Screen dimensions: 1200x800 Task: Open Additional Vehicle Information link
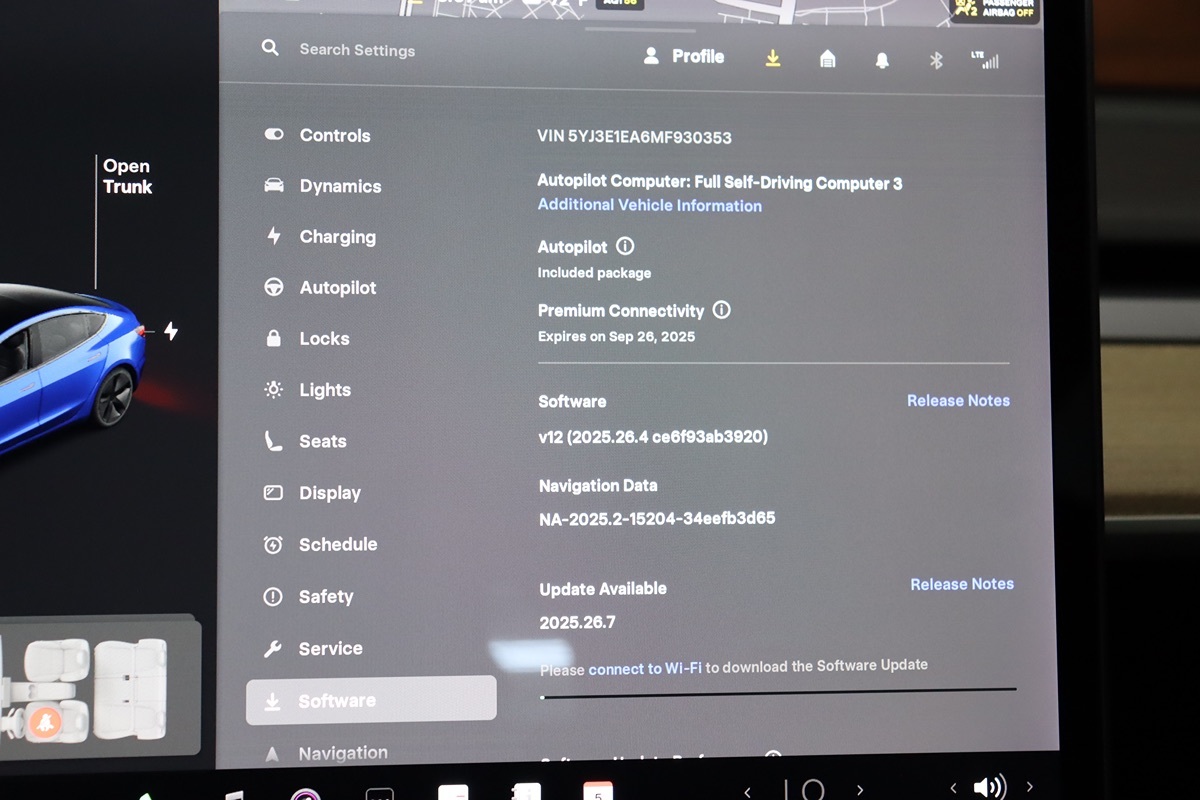650,205
